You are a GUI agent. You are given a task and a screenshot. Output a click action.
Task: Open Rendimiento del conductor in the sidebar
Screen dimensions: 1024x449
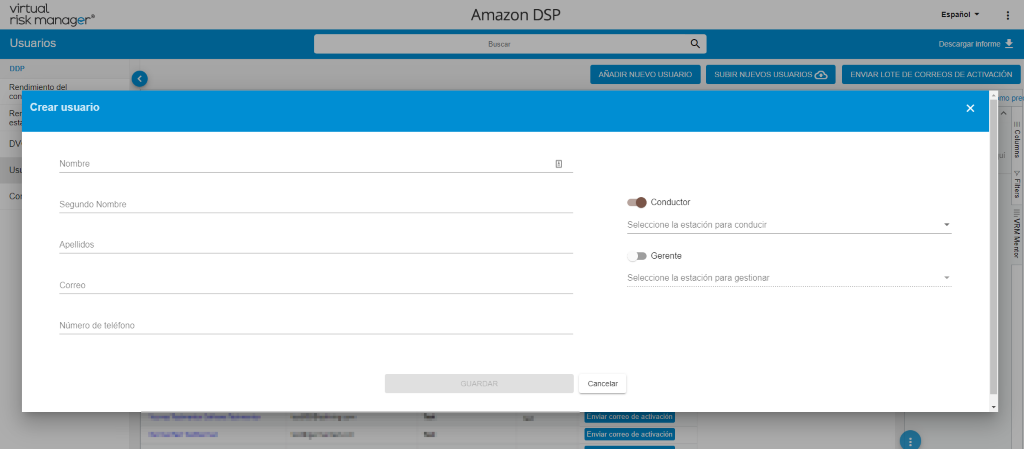[39, 91]
